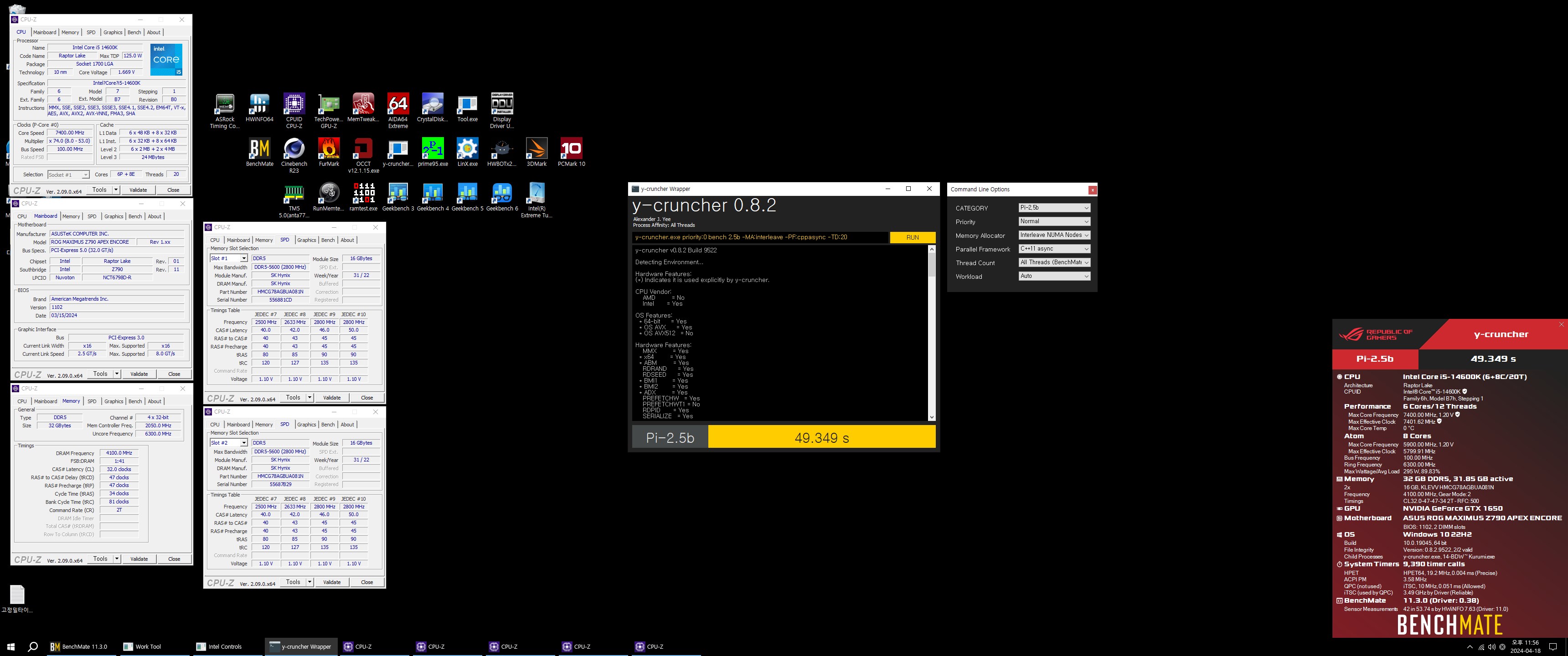Launch Intel Extreme Tuning Utility icon
Screen dimensions: 1568x656
tap(537, 200)
